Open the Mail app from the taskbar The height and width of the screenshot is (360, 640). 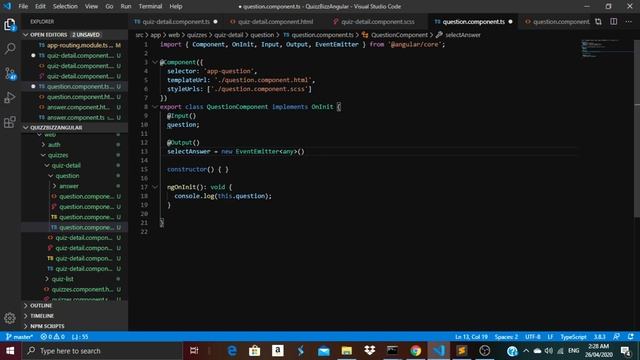324,351
